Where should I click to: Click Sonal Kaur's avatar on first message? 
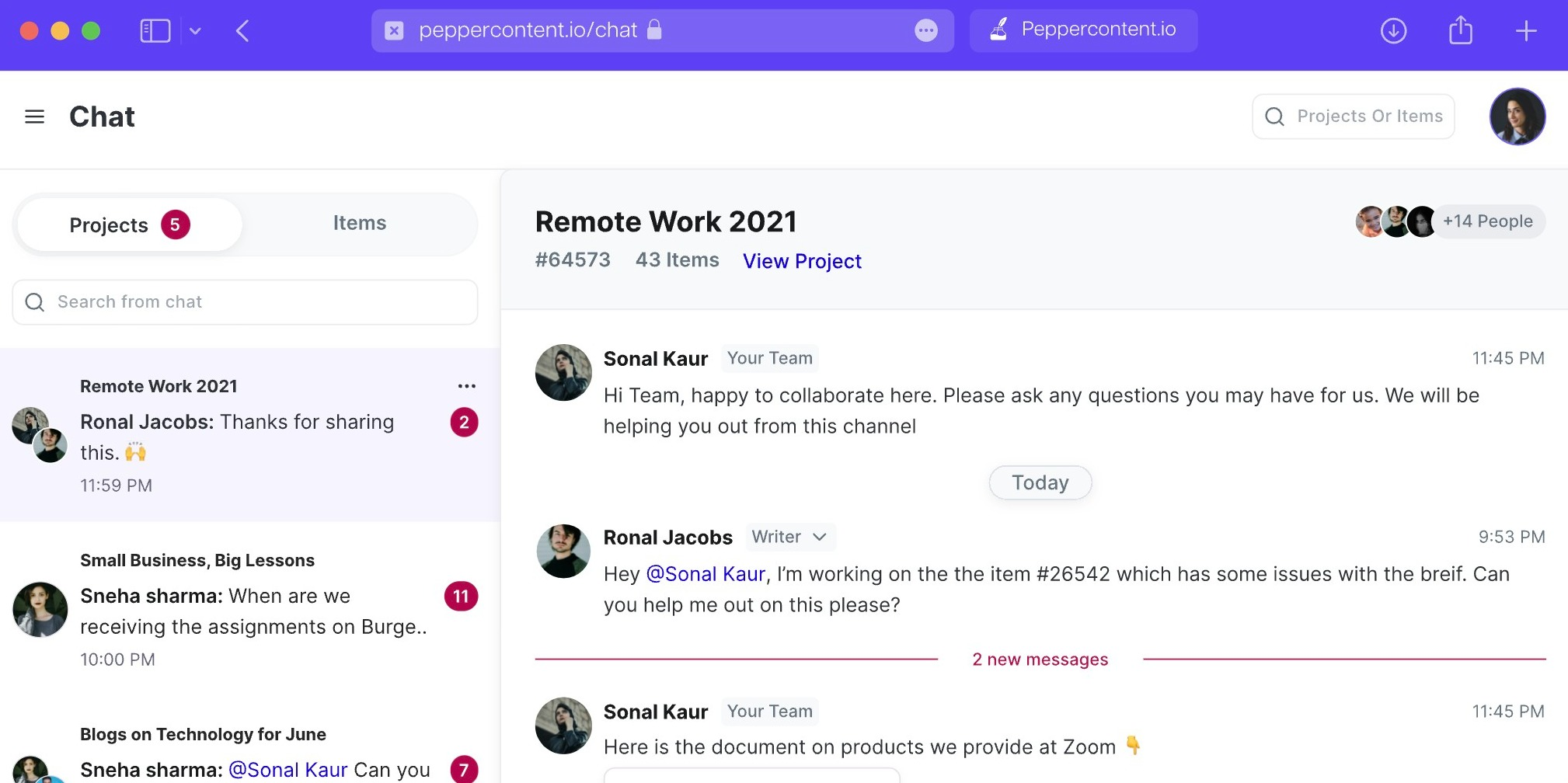click(563, 373)
